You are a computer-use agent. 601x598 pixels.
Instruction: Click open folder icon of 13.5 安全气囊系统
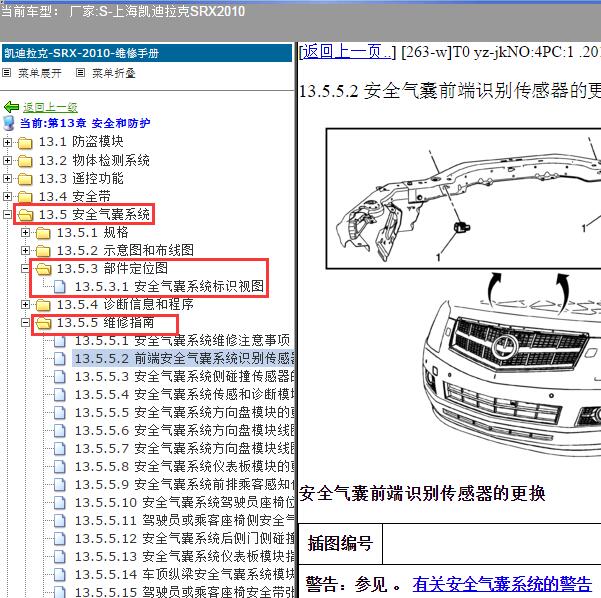click(x=25, y=215)
